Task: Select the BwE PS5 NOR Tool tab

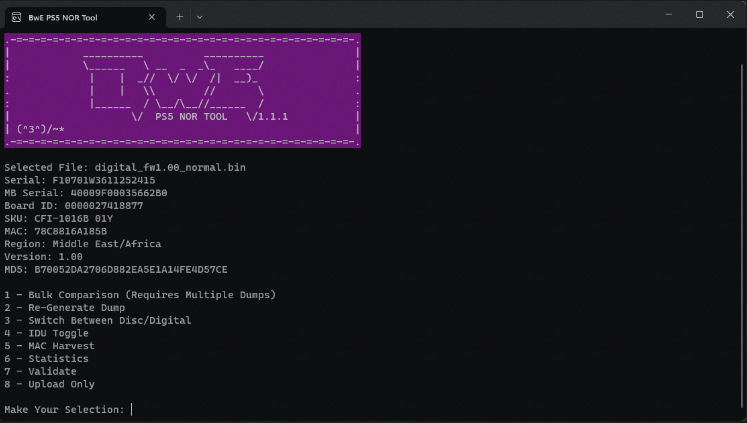Action: pos(86,17)
